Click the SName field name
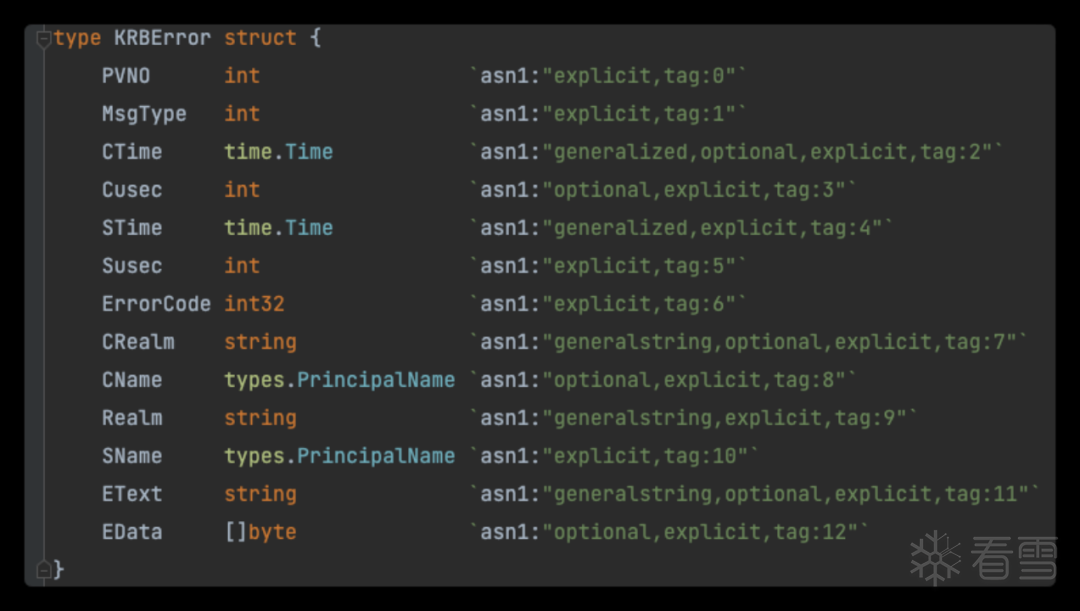 (x=132, y=456)
